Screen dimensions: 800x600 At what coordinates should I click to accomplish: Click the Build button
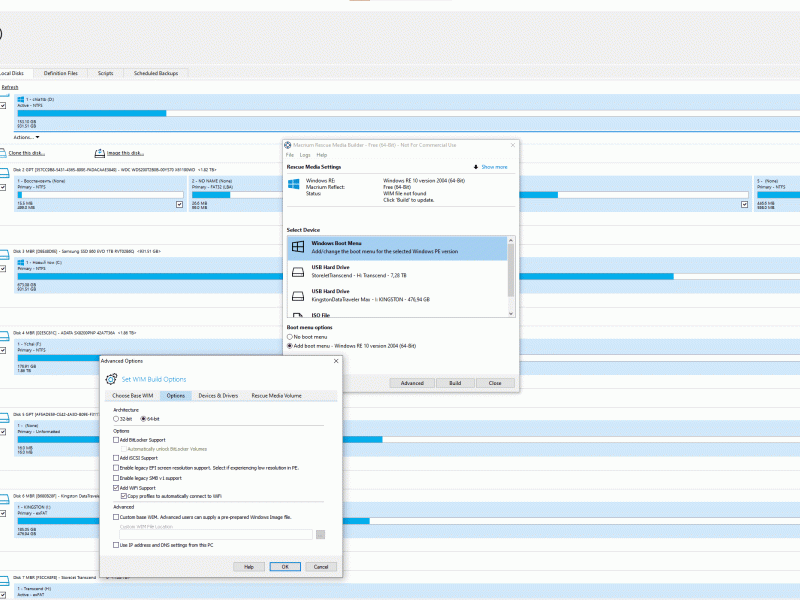455,383
